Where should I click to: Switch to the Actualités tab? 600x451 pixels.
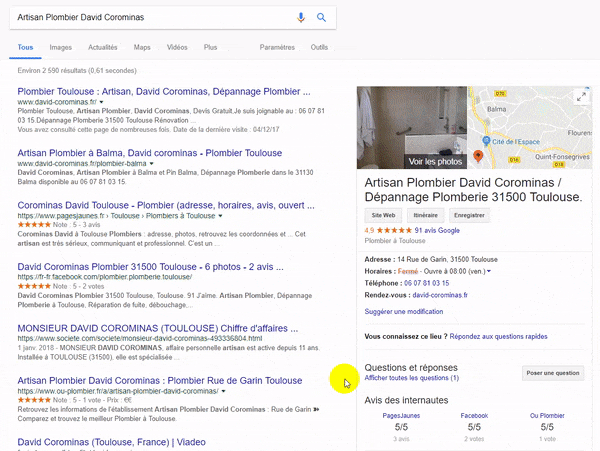pyautogui.click(x=103, y=47)
